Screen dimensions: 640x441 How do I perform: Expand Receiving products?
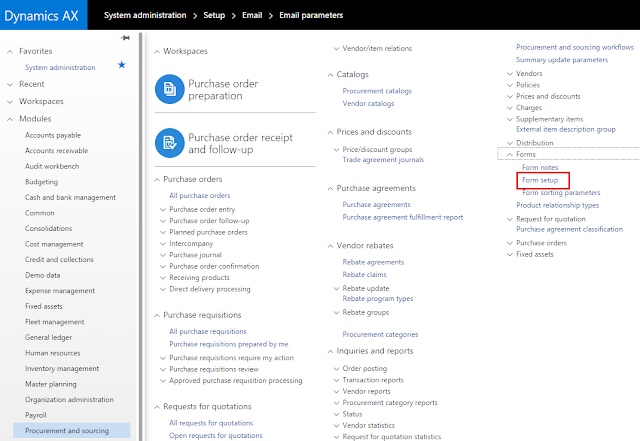pyautogui.click(x=163, y=278)
